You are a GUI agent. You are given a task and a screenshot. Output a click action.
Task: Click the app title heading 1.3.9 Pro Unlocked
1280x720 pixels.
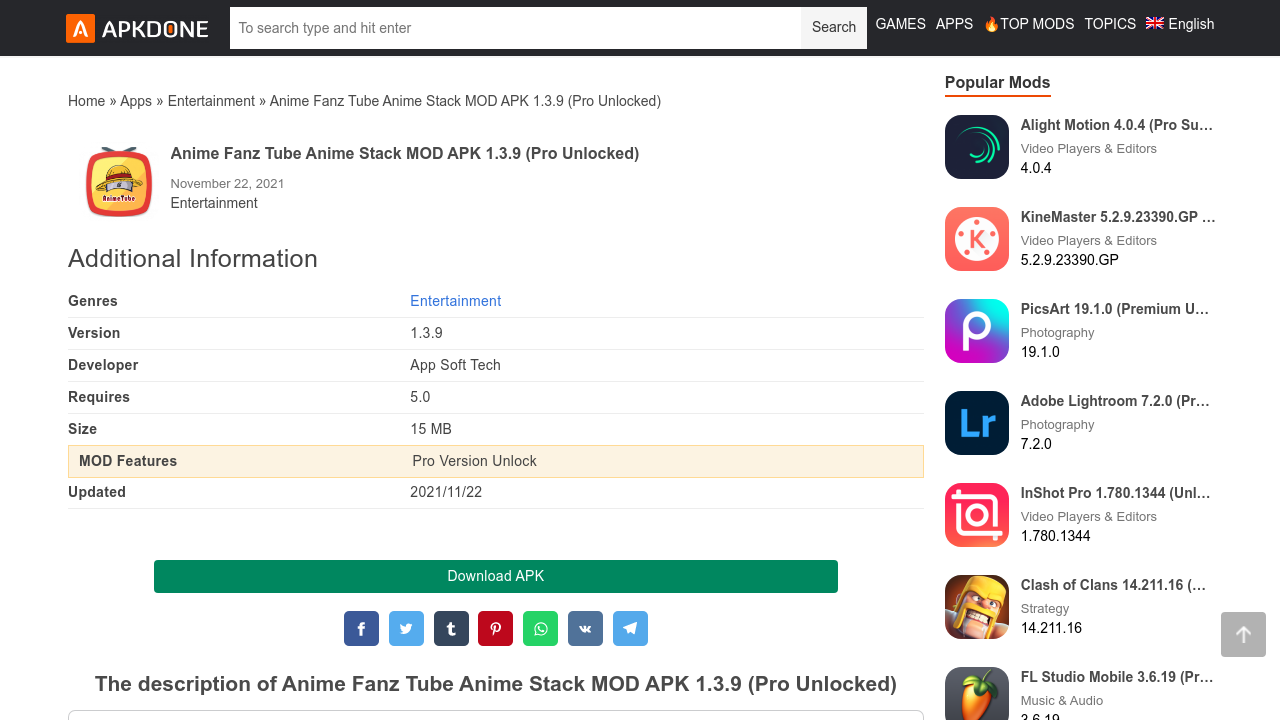(x=405, y=154)
